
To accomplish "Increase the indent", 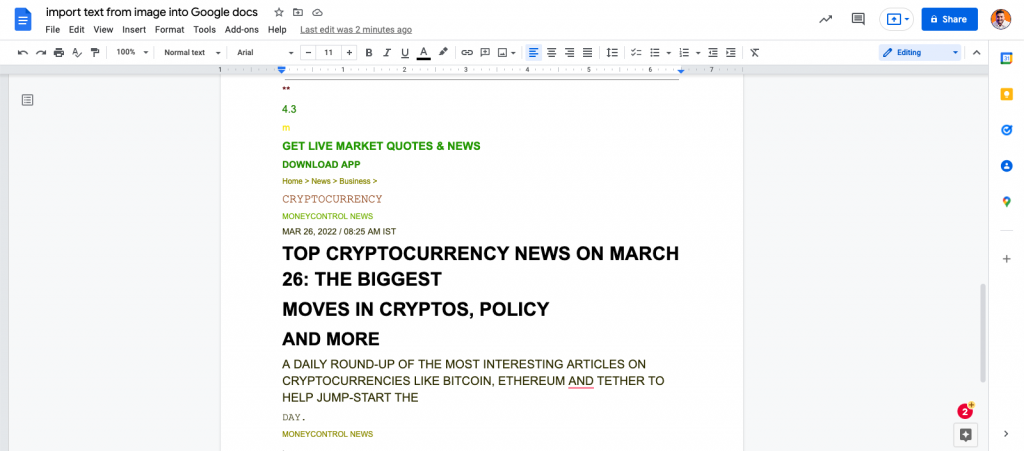I will (731, 52).
